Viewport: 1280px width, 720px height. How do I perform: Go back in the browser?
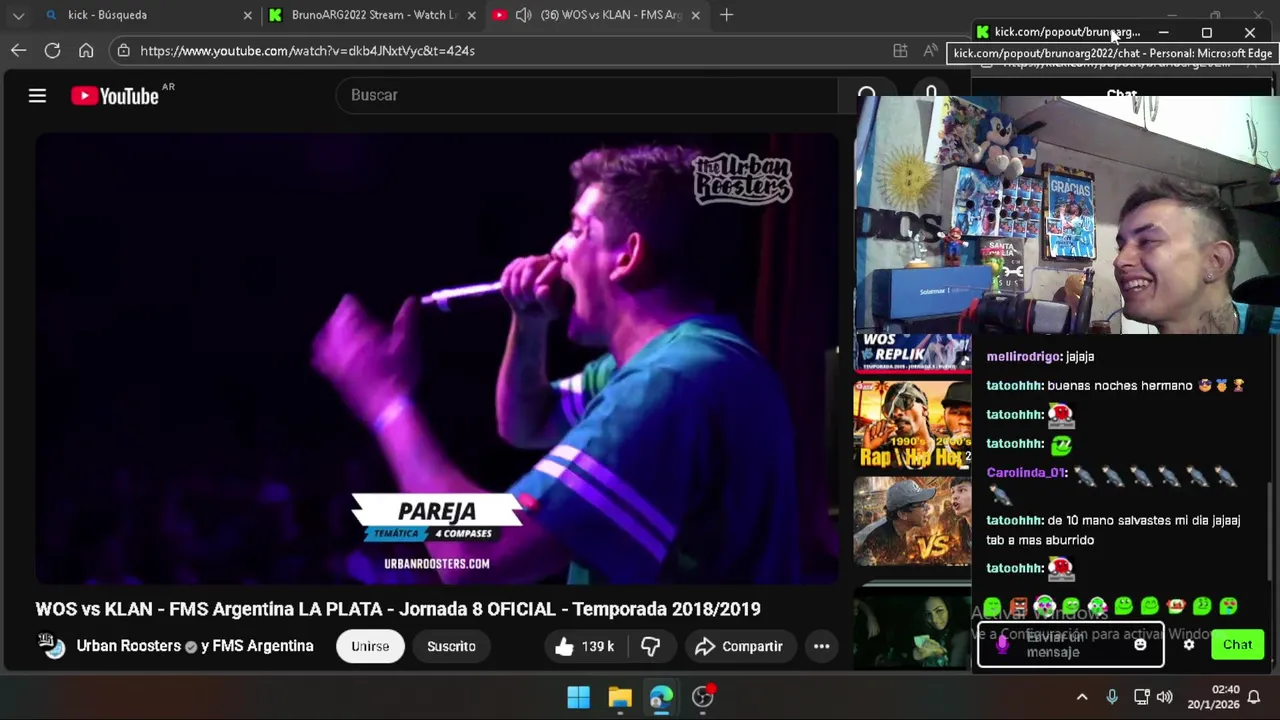19,50
